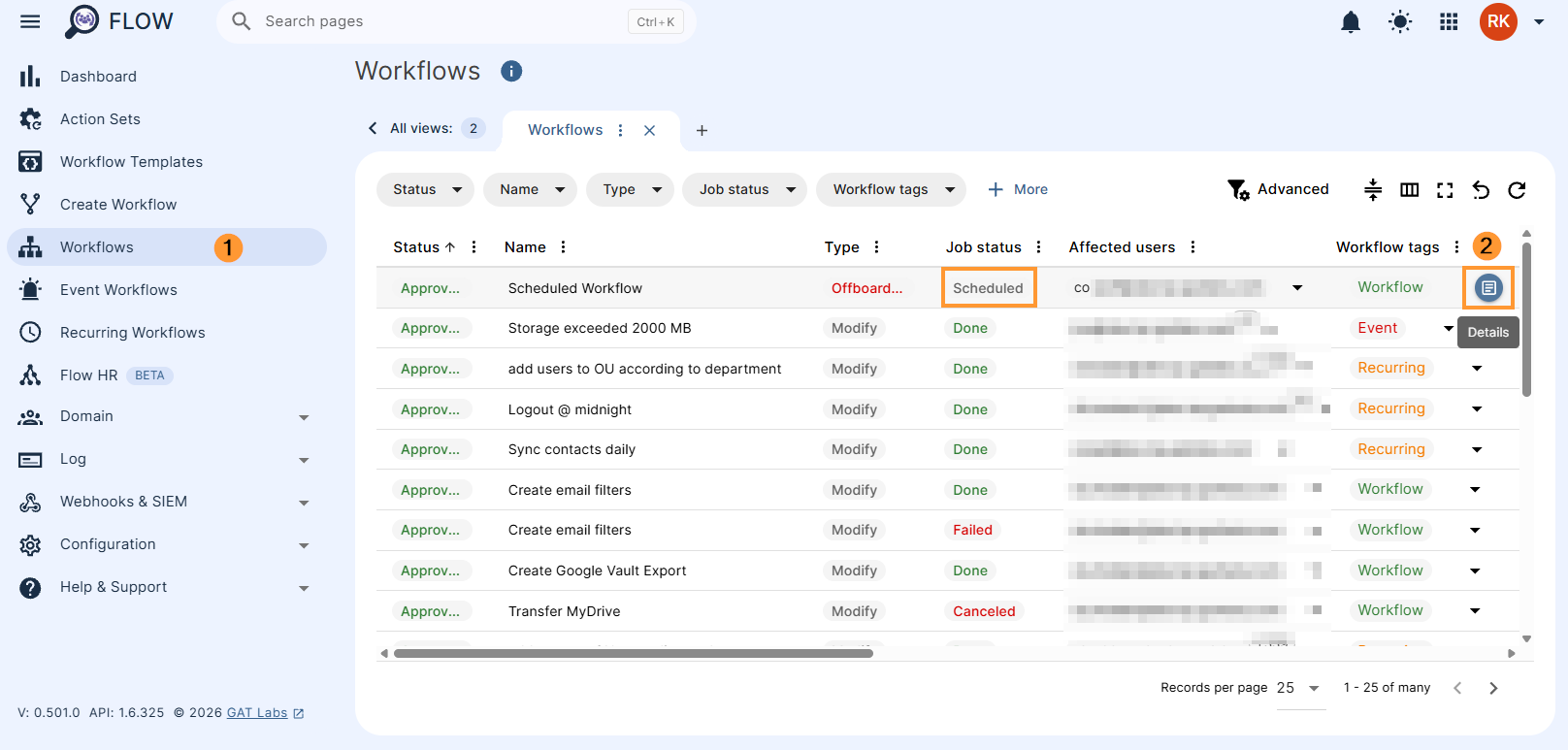
Task: Open the apps grid launcher
Action: coord(1449,21)
